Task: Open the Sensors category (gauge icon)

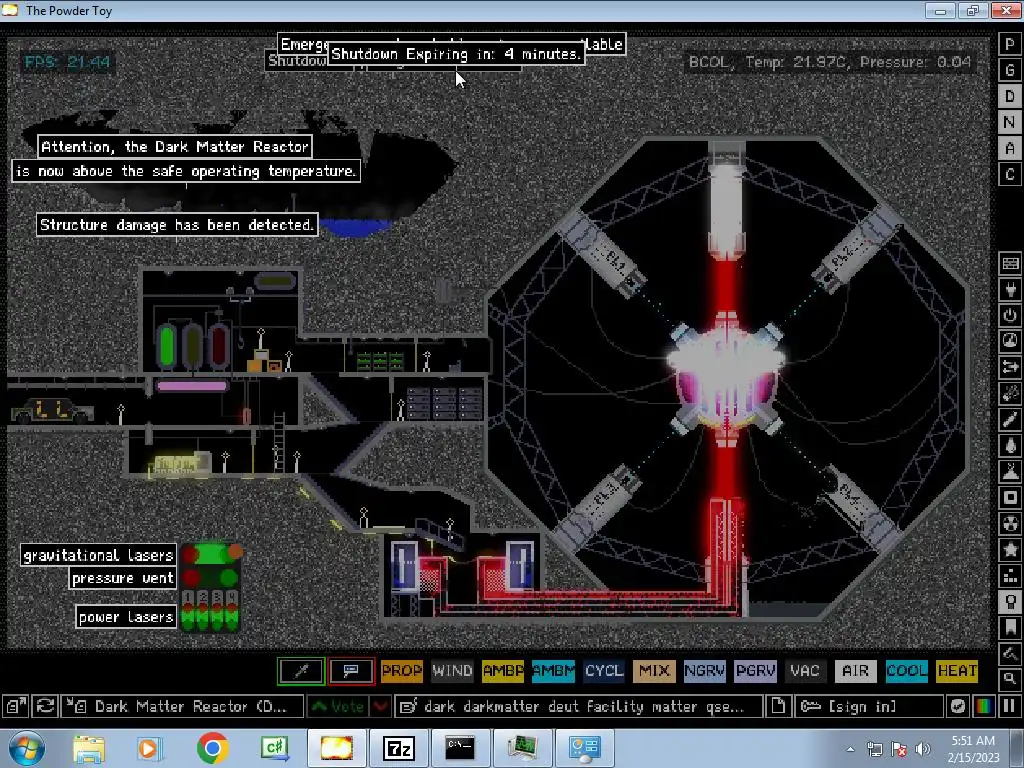Action: (1010, 341)
